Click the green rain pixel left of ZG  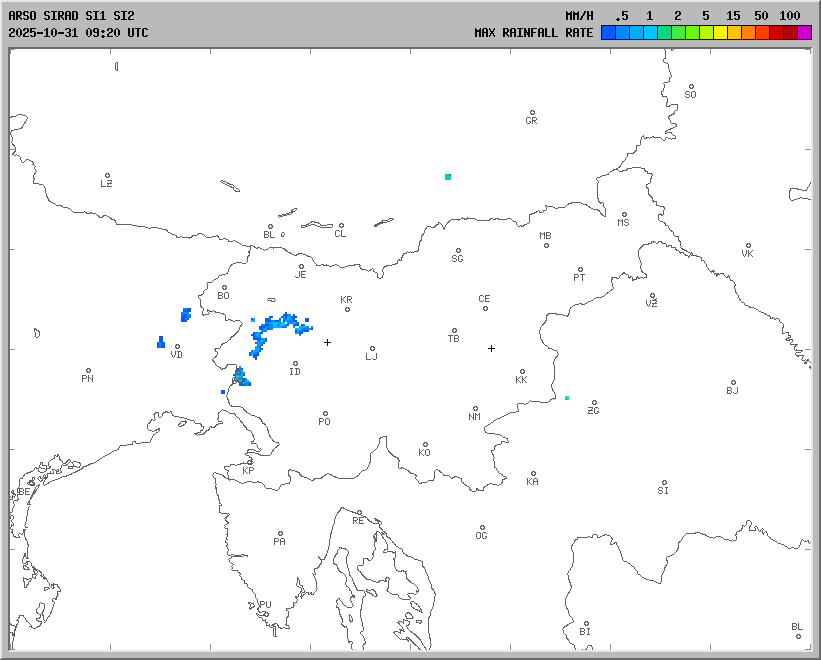tap(567, 398)
